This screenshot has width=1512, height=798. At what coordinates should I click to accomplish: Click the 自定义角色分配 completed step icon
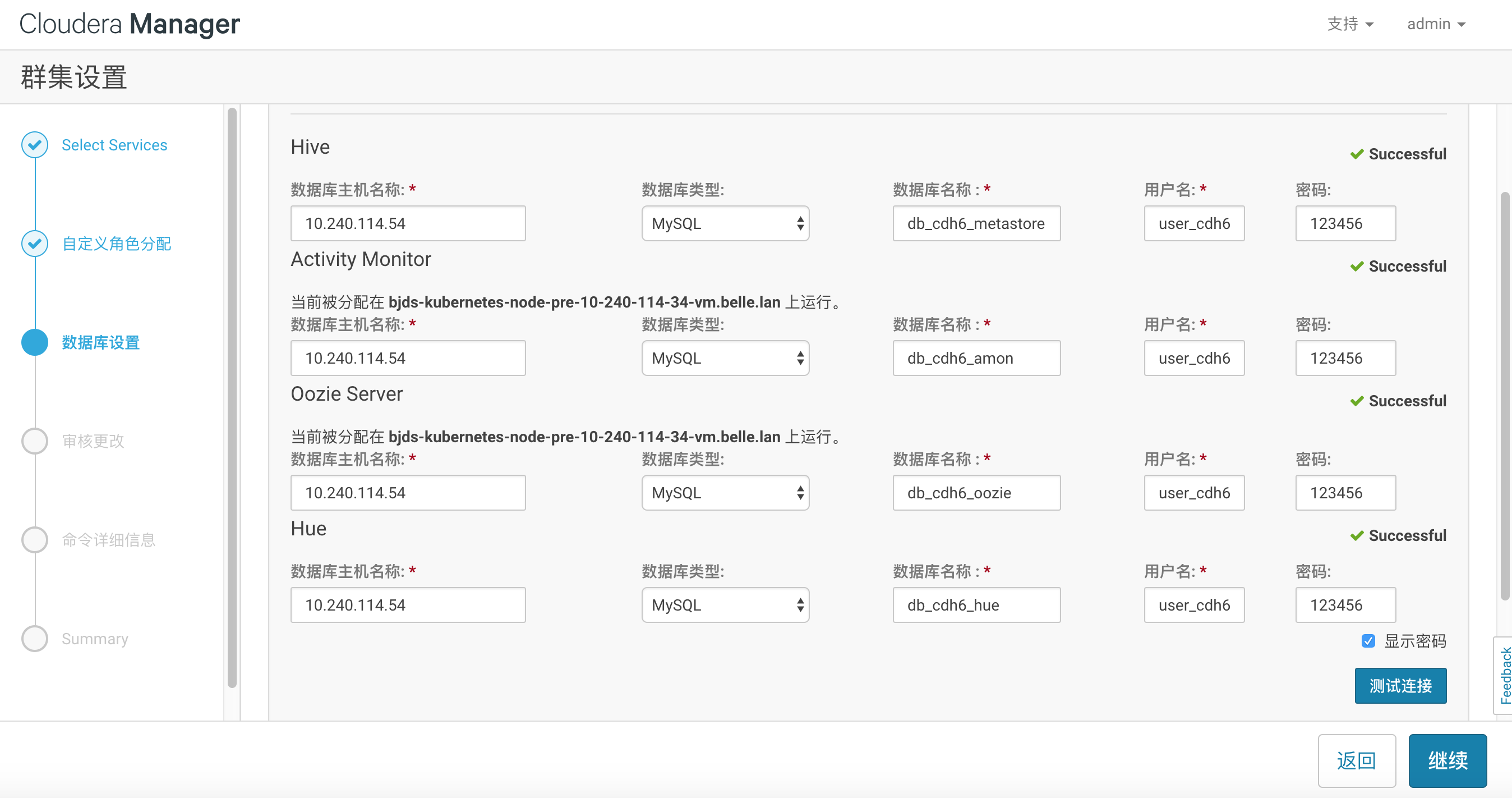[x=33, y=243]
